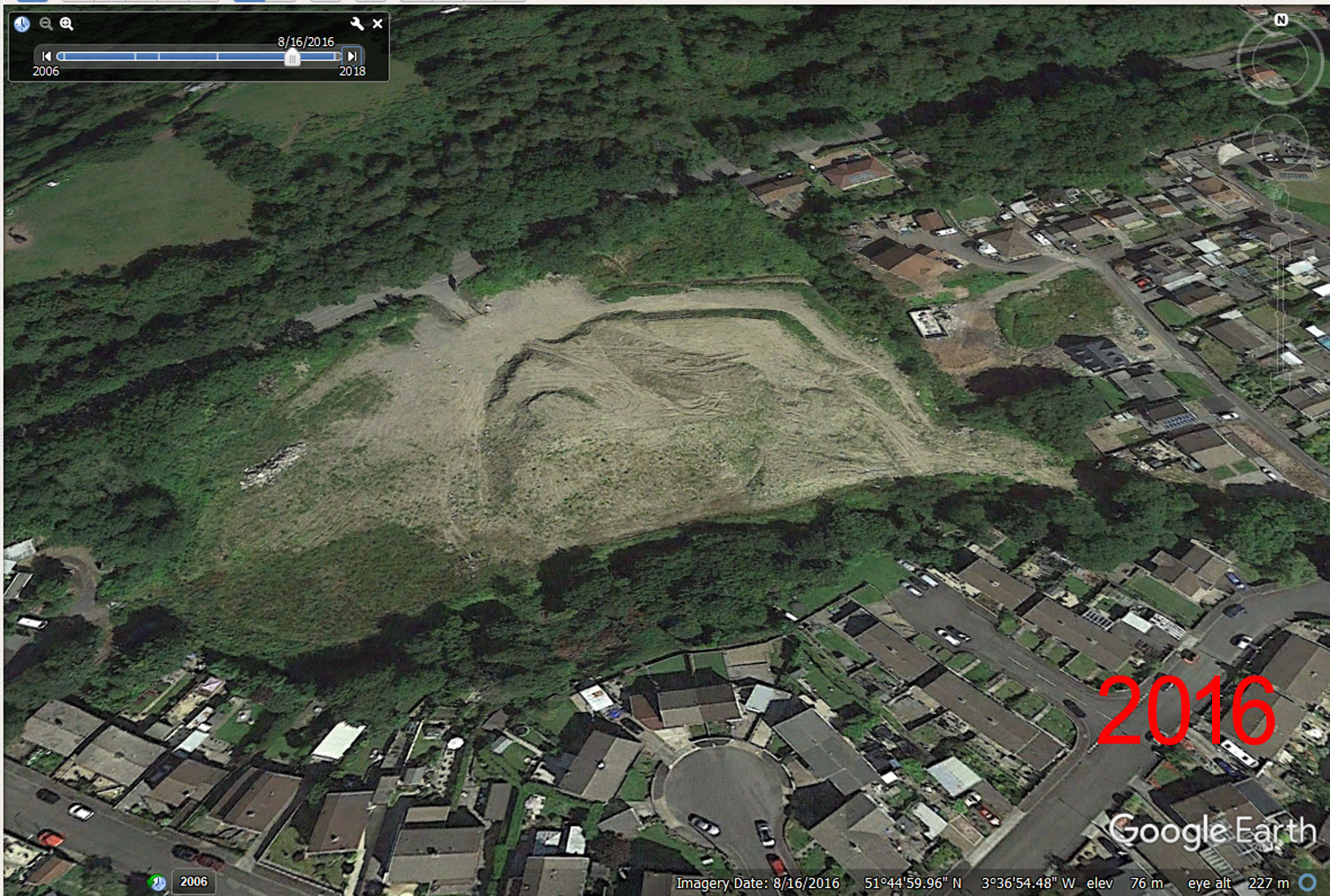Zoom out the timeline range
This screenshot has height=896, width=1330.
(46, 24)
